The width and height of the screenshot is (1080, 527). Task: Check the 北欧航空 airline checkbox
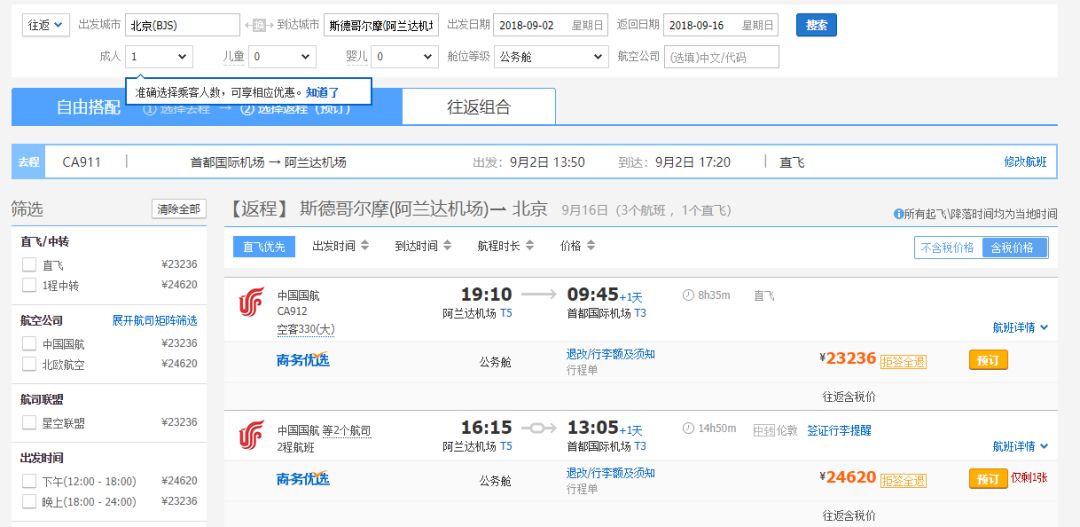pyautogui.click(x=29, y=364)
